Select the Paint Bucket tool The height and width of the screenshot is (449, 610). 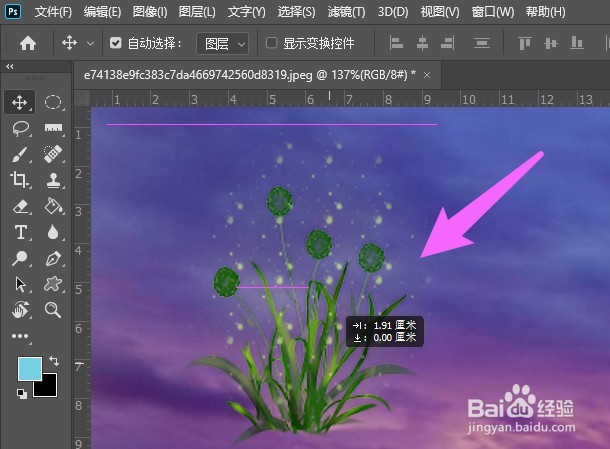pyautogui.click(x=53, y=206)
